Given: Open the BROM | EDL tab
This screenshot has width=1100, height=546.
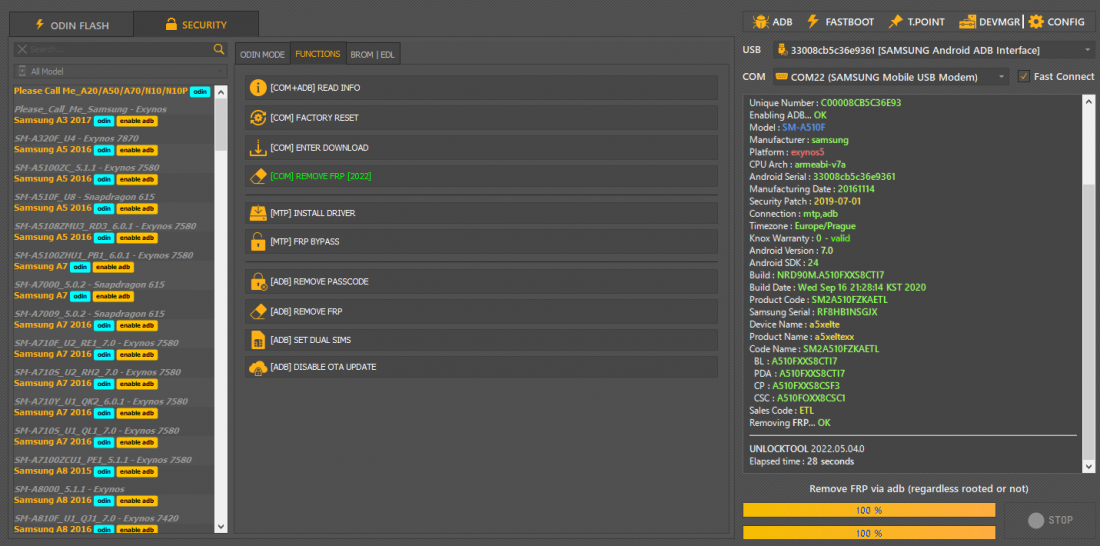Looking at the screenshot, I should 373,55.
